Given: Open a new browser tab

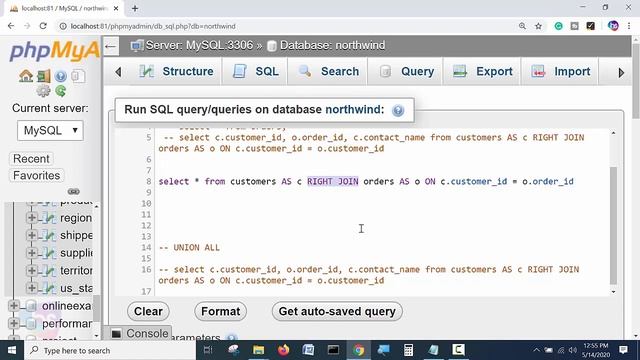Looking at the screenshot, I should (135, 8).
